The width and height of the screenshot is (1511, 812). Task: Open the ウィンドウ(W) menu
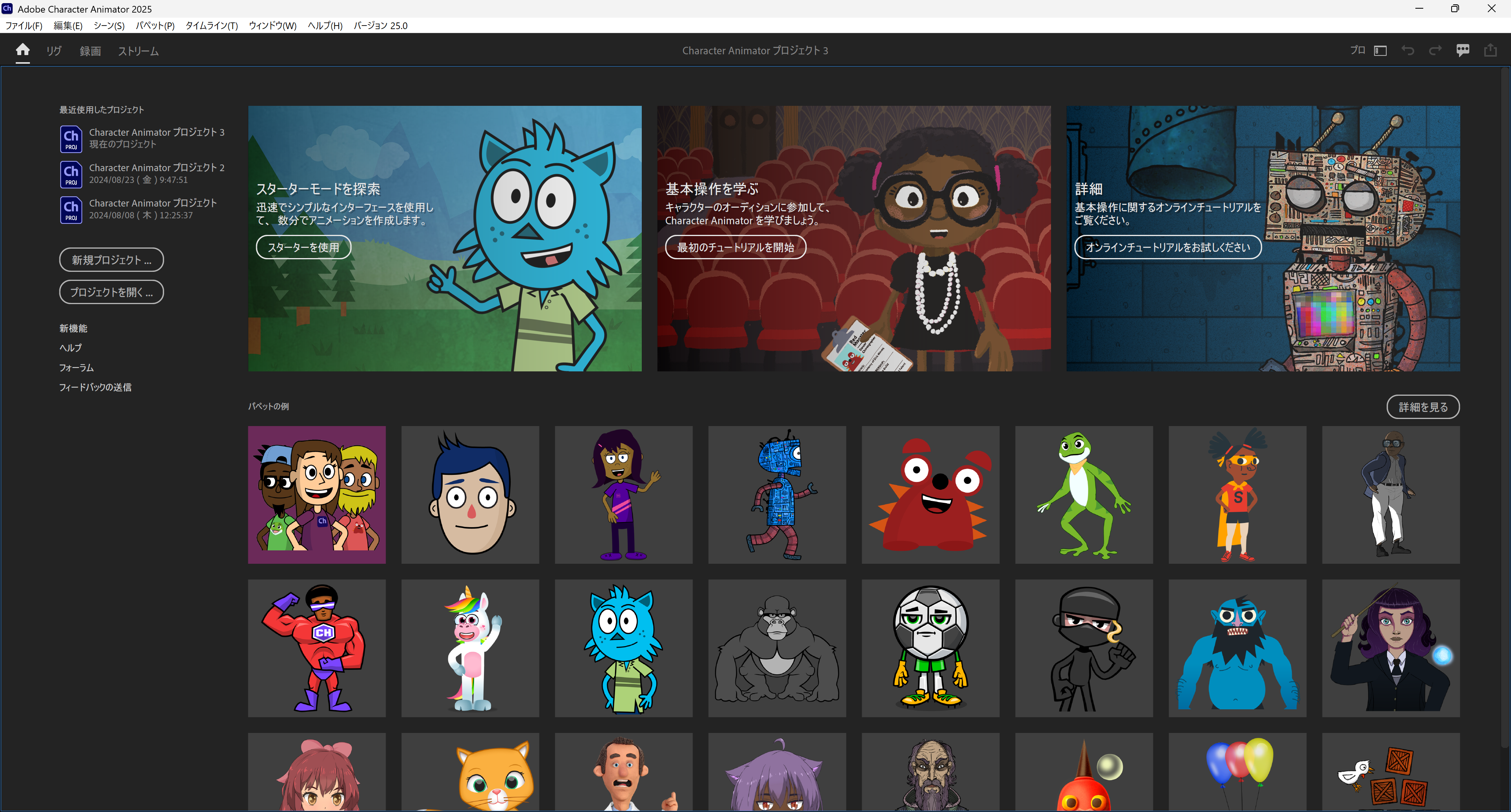coord(273,26)
